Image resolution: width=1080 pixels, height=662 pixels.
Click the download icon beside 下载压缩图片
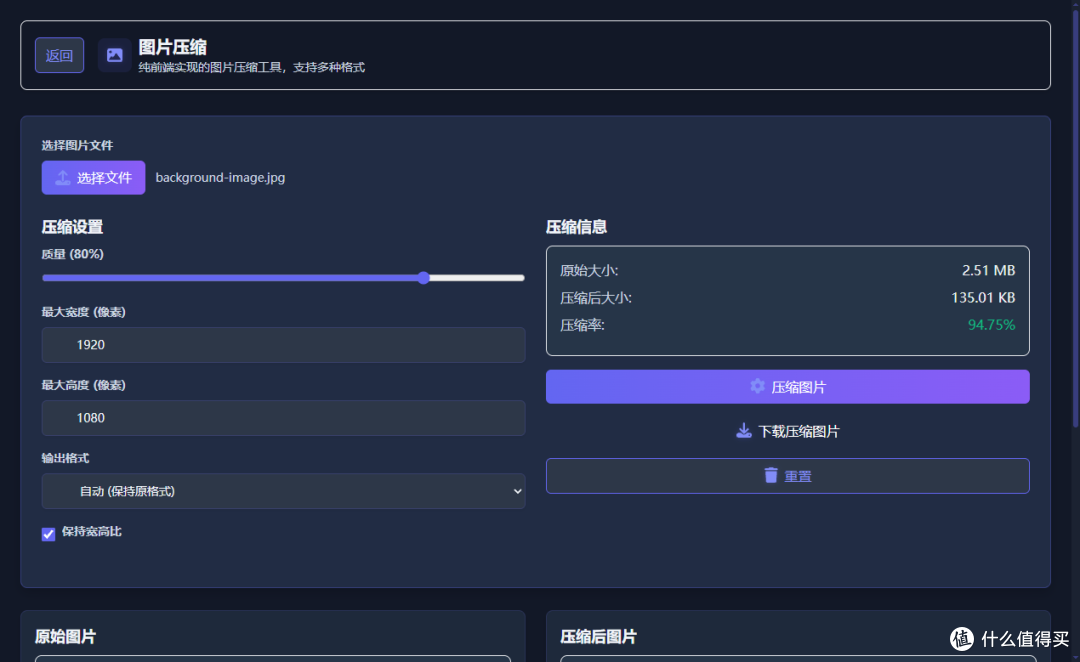[x=744, y=431]
